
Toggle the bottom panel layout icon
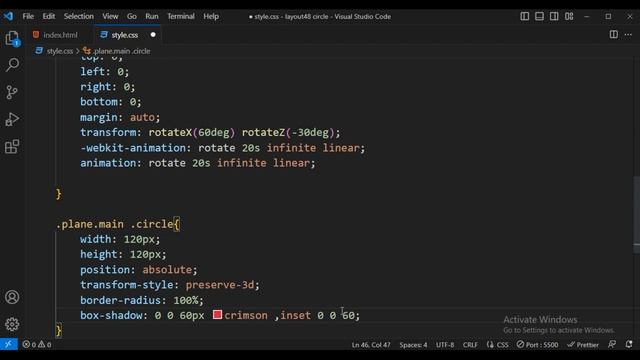coord(539,16)
